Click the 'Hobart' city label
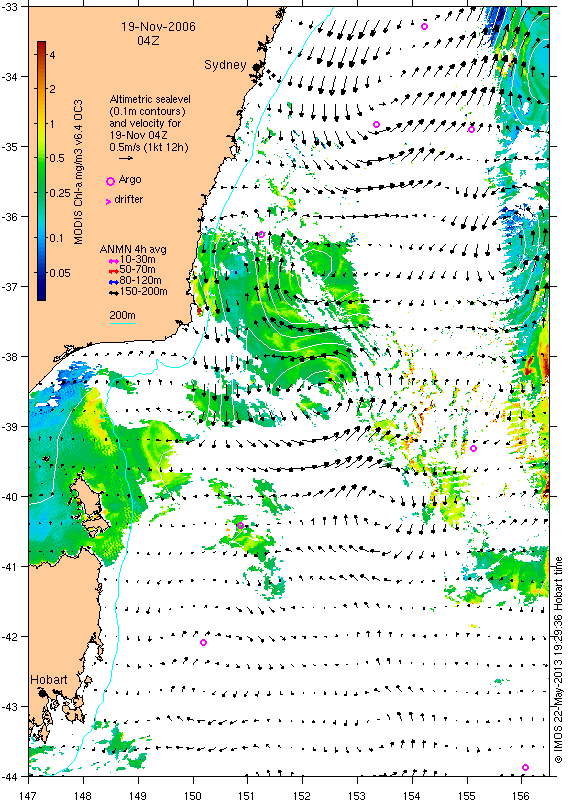 pos(48,680)
